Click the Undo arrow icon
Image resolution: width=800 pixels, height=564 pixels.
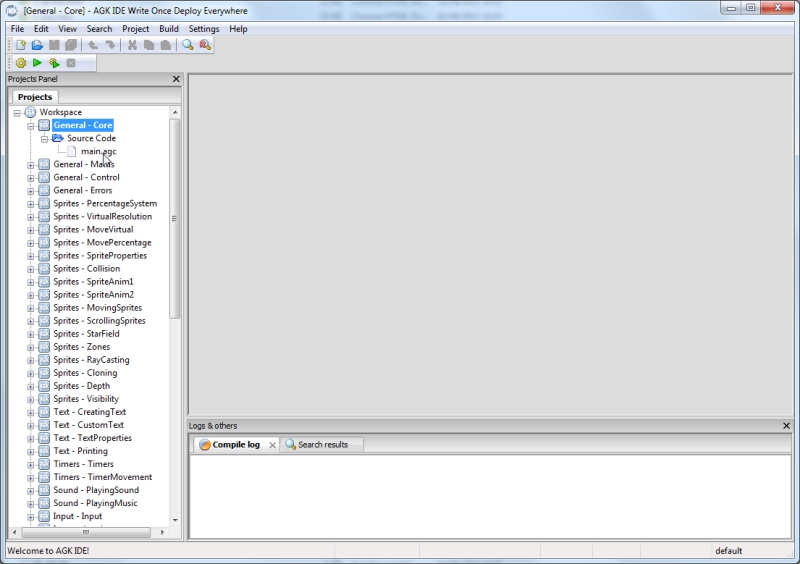pyautogui.click(x=93, y=45)
